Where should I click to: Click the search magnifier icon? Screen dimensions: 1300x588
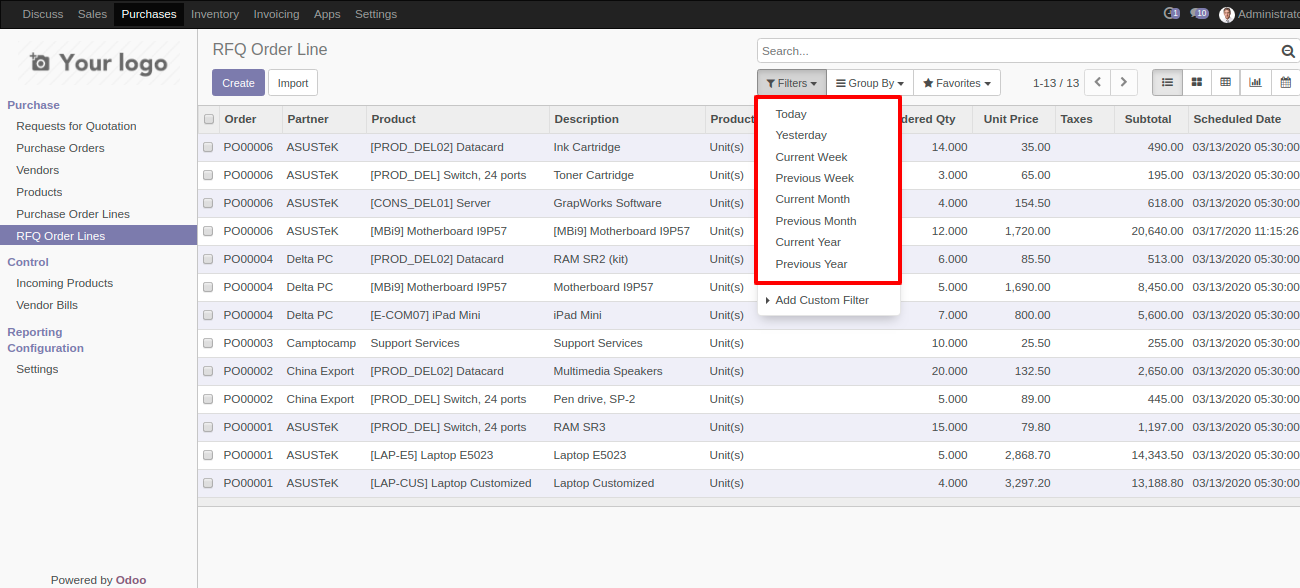click(1288, 51)
